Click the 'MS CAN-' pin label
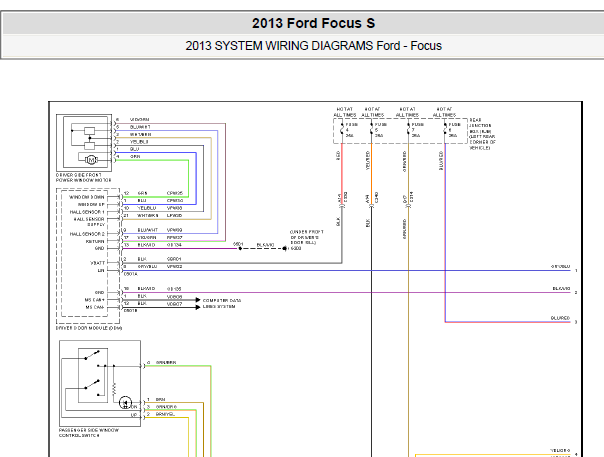 [x=95, y=307]
